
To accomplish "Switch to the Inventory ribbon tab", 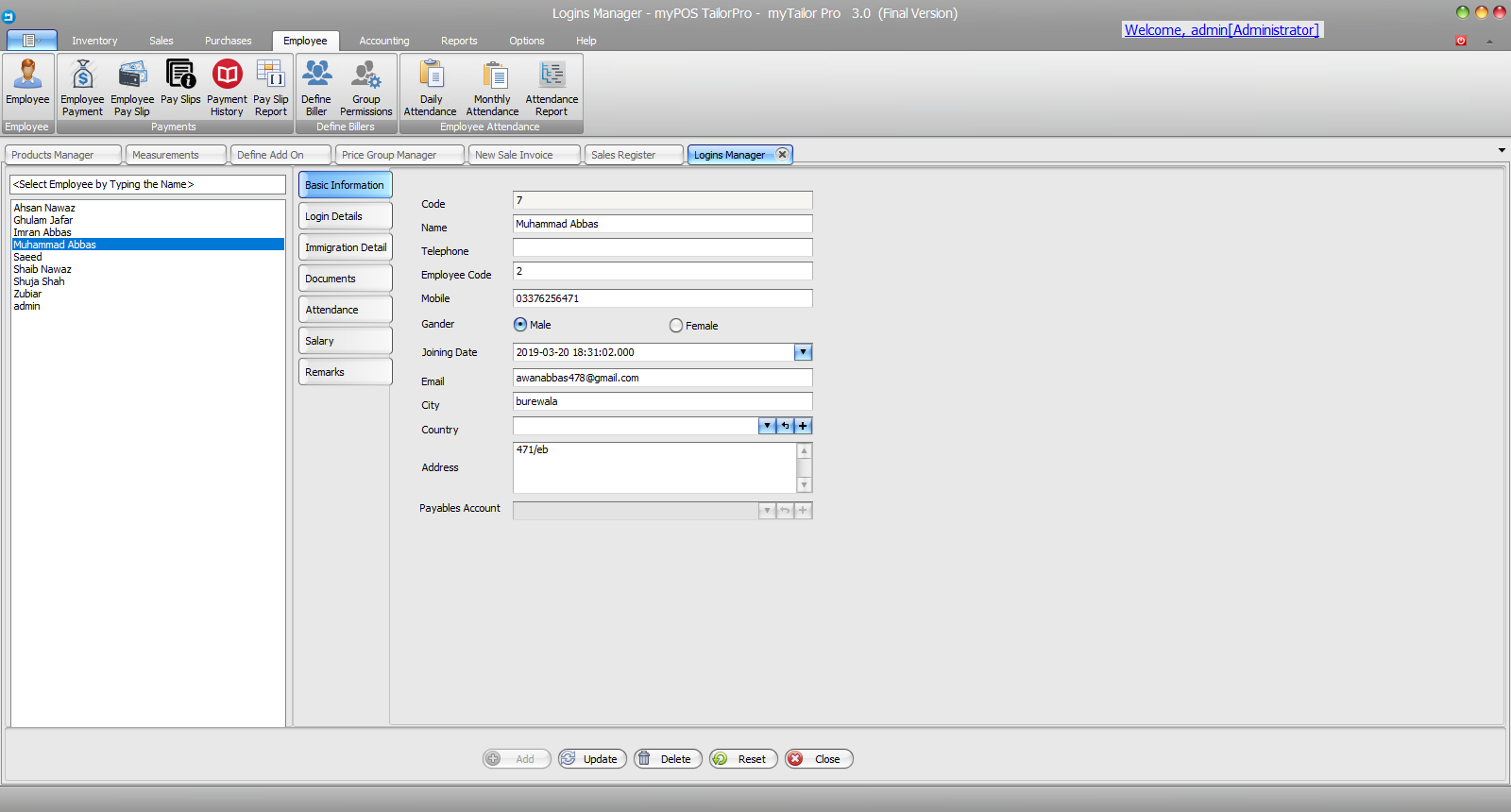I will 94,41.
